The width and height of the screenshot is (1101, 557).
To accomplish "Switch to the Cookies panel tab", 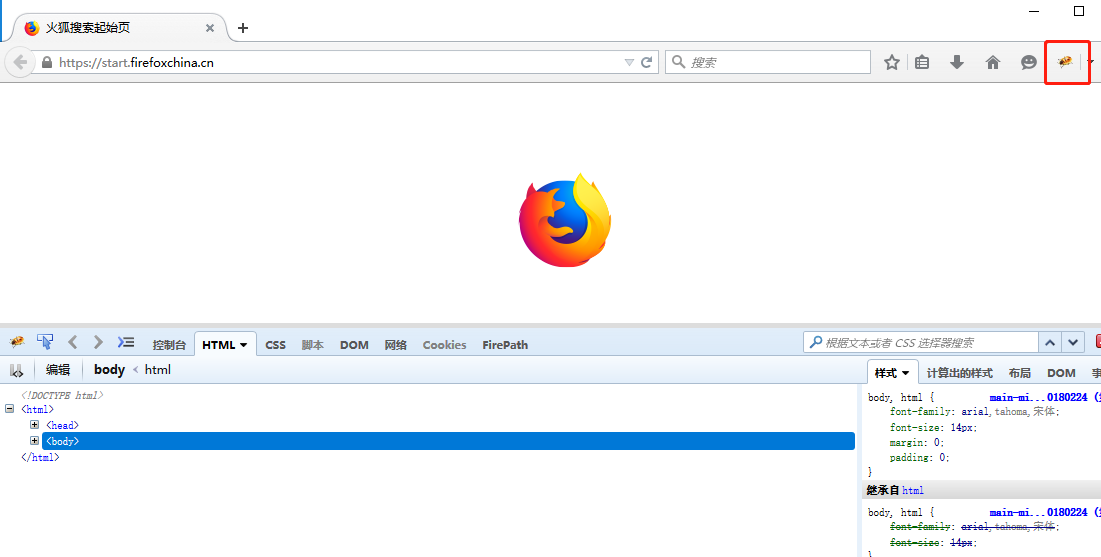I will 444,345.
